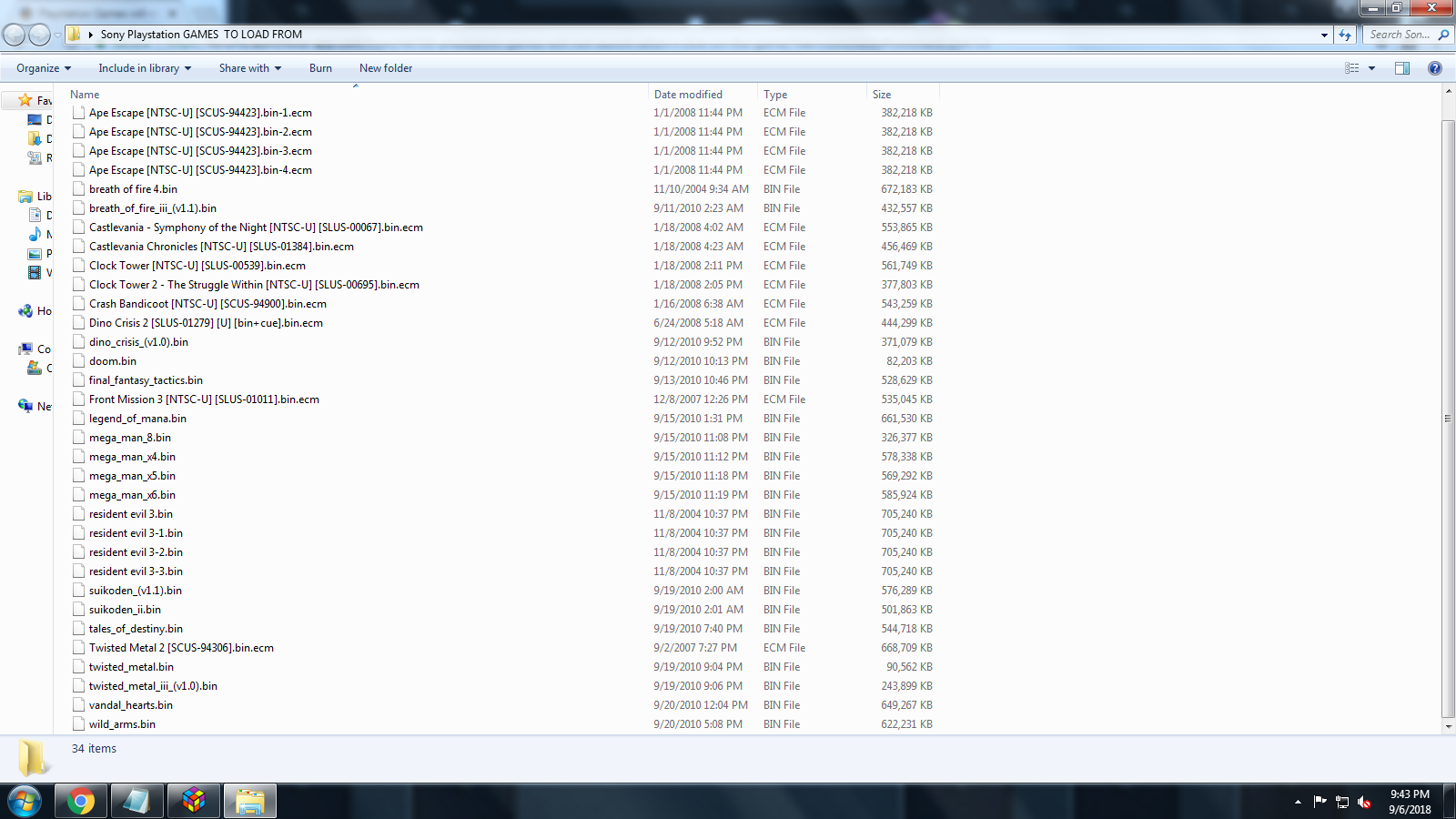The height and width of the screenshot is (819, 1456).
Task: Select Castlevania Symphony of the Night file
Action: pos(256,227)
